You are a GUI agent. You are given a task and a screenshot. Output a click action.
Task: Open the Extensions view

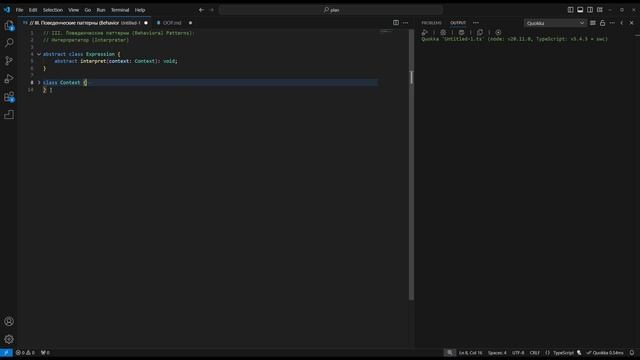coord(9,97)
